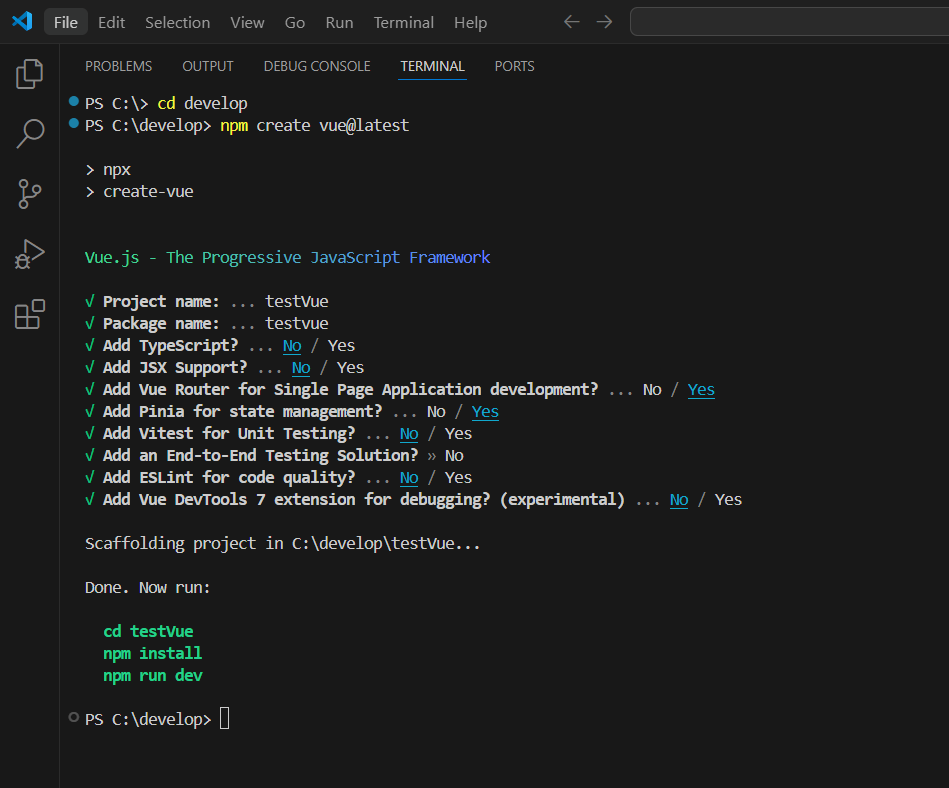
Task: Switch to the OUTPUT tab
Action: coord(208,66)
